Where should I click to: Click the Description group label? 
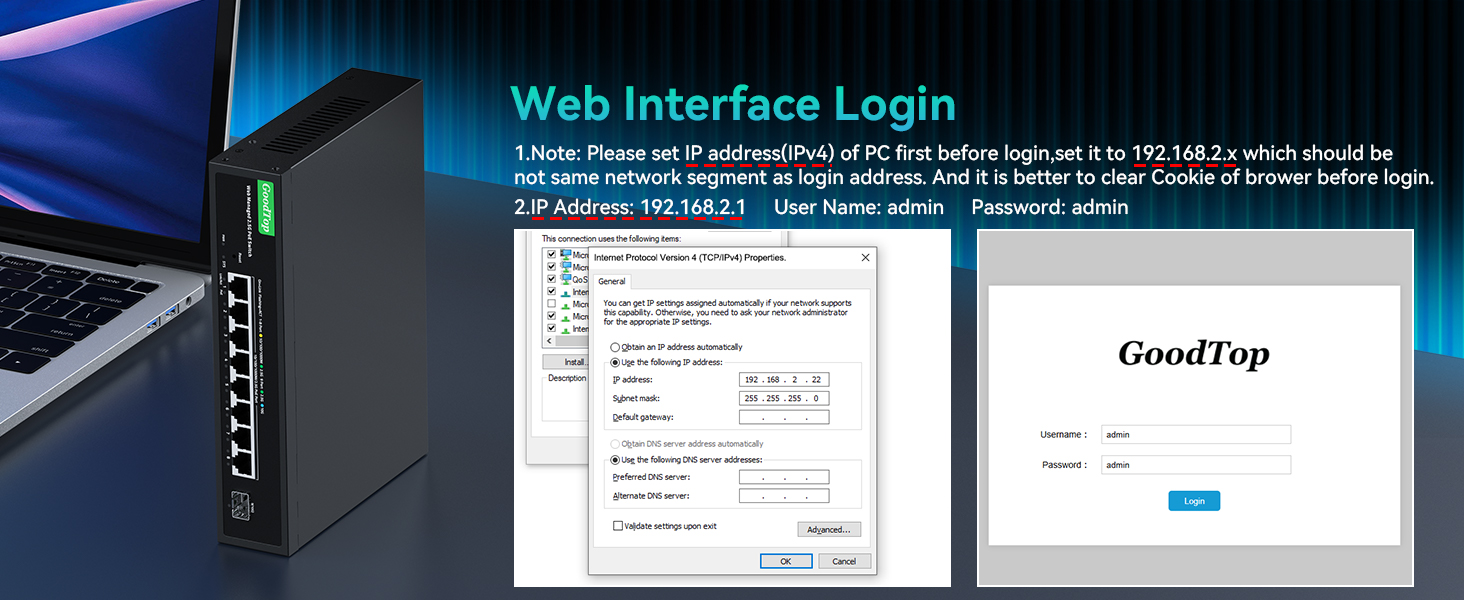[x=567, y=378]
